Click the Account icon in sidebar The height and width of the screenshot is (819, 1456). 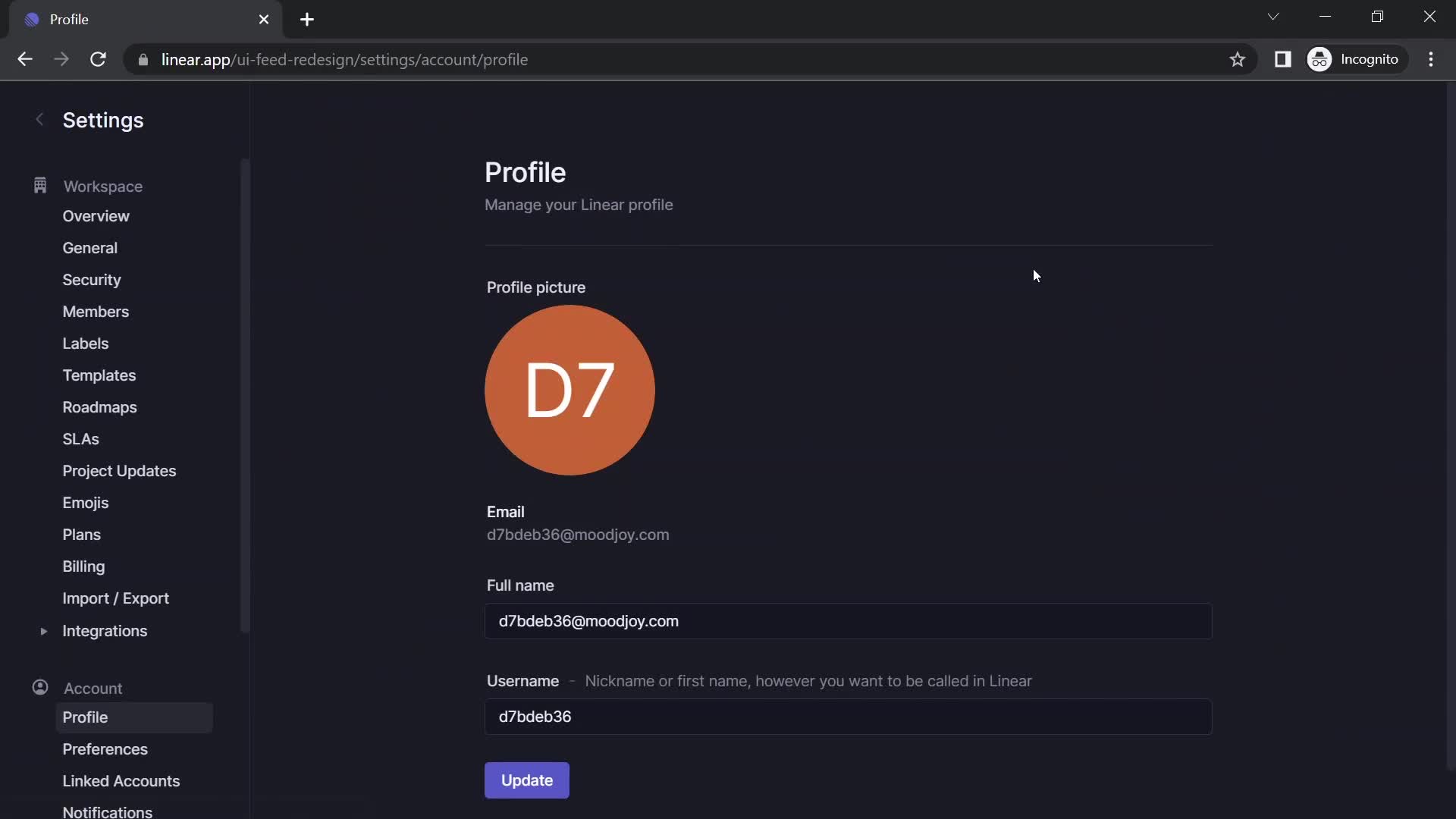tap(40, 687)
